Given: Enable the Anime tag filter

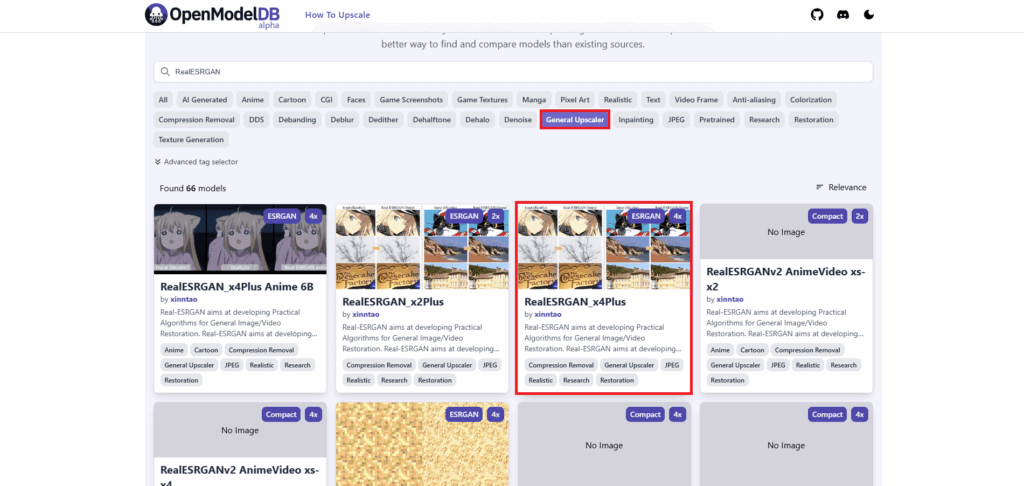Looking at the screenshot, I should point(253,100).
